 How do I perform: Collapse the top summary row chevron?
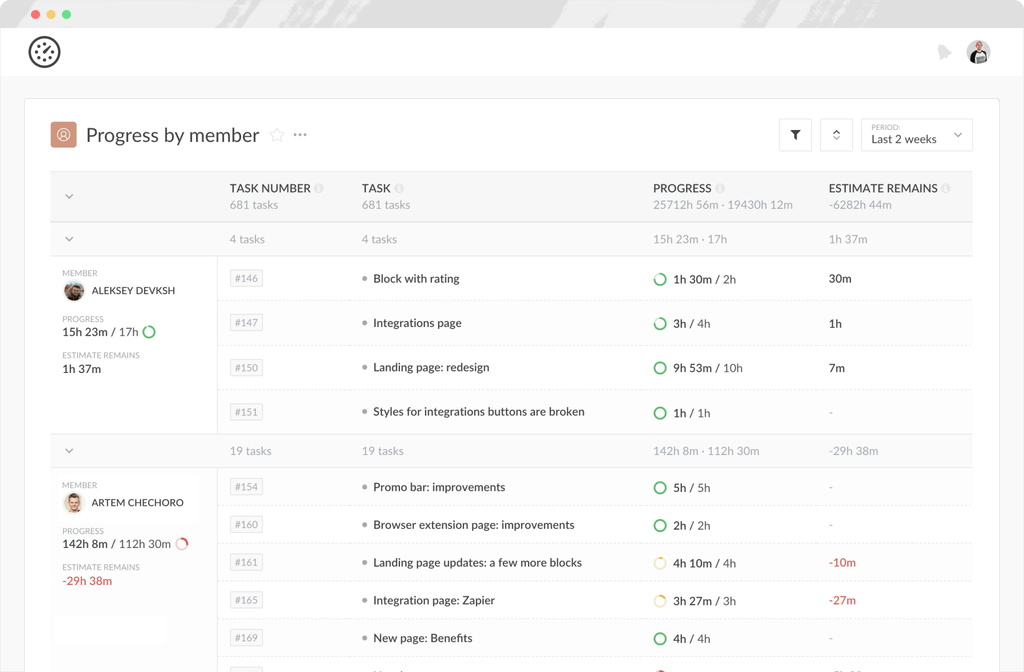pyautogui.click(x=69, y=196)
